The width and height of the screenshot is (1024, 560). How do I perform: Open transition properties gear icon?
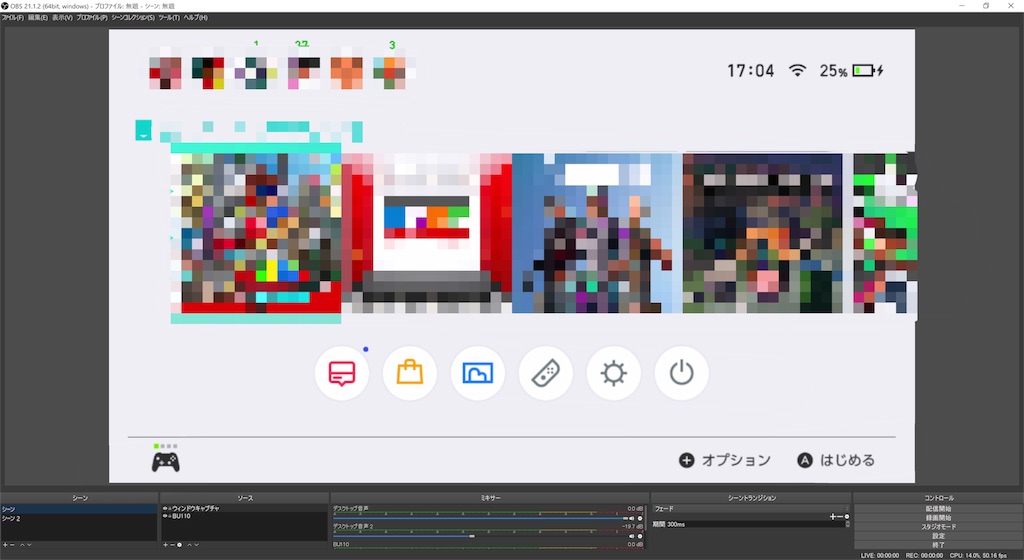click(x=847, y=517)
